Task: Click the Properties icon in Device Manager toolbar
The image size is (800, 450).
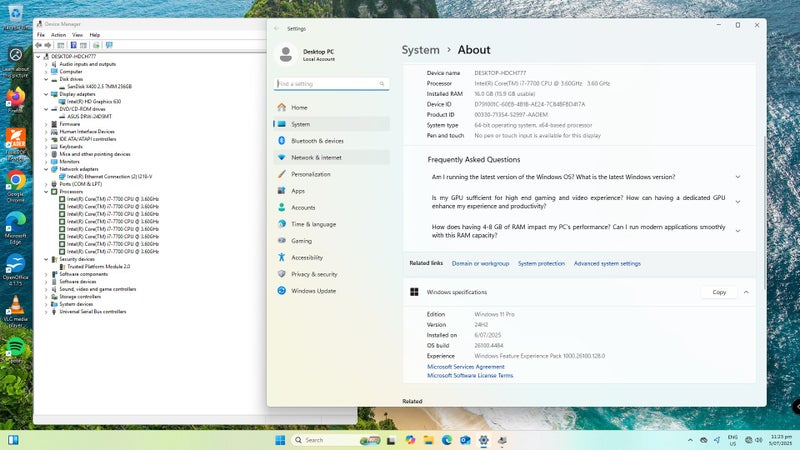Action: click(61, 45)
